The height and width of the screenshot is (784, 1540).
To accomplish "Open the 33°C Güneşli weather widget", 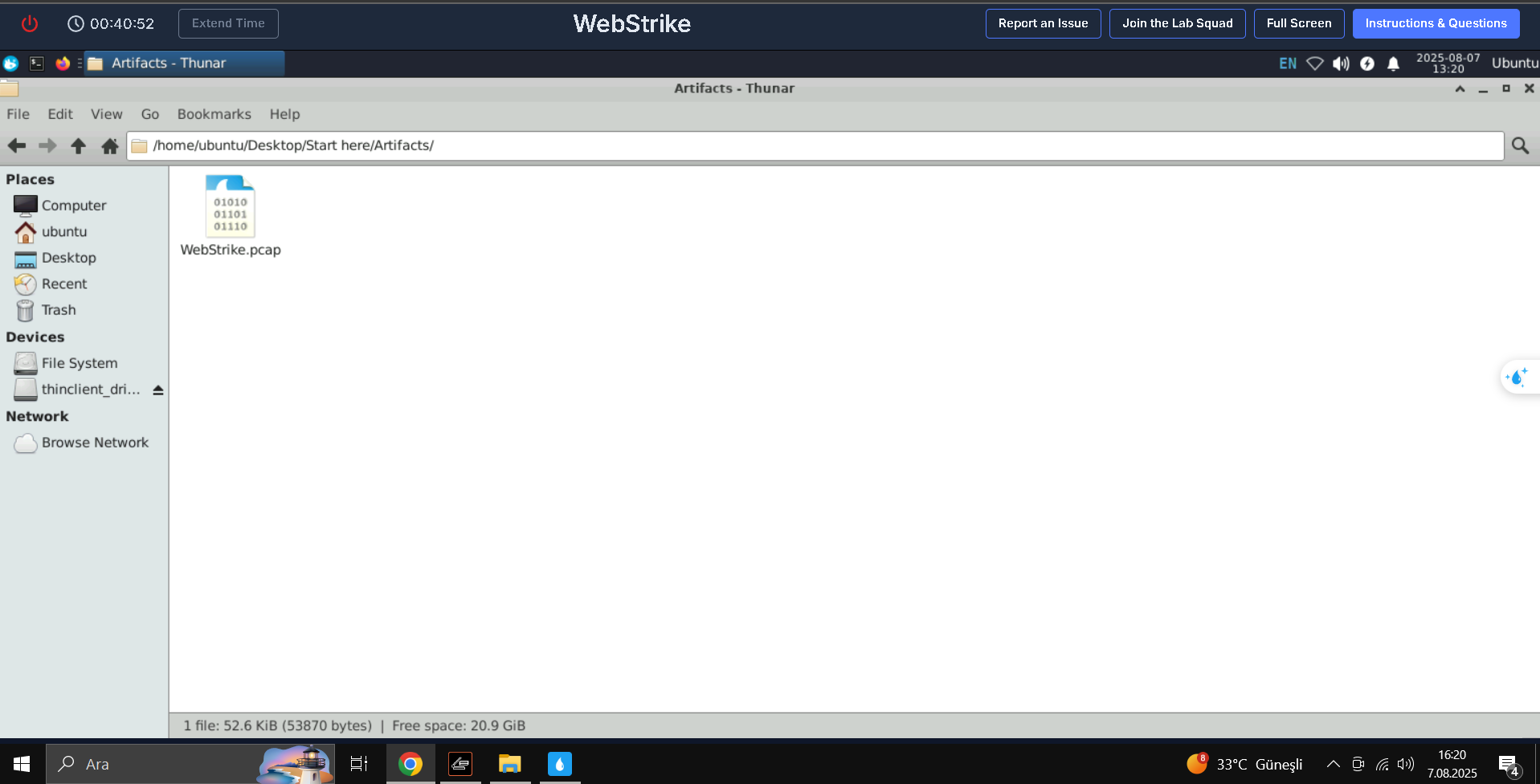I will (x=1245, y=764).
